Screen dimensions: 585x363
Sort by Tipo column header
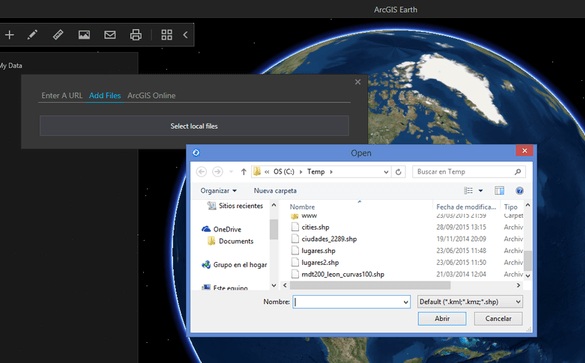coord(511,207)
